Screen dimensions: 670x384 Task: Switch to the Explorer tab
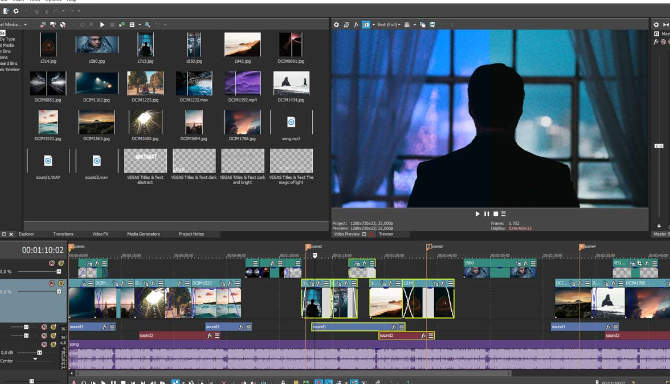(26, 234)
